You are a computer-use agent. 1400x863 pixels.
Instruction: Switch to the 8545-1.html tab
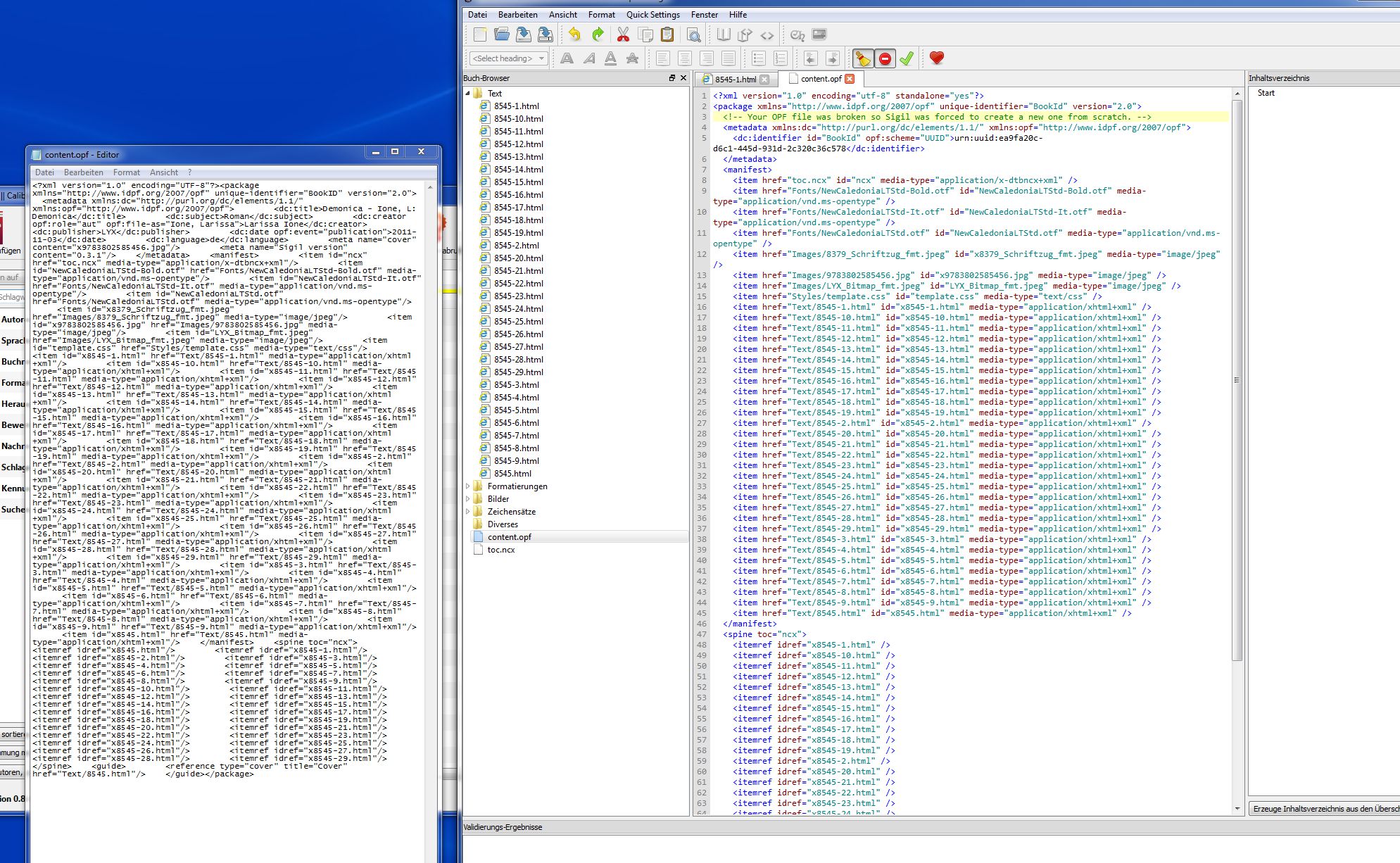click(735, 79)
